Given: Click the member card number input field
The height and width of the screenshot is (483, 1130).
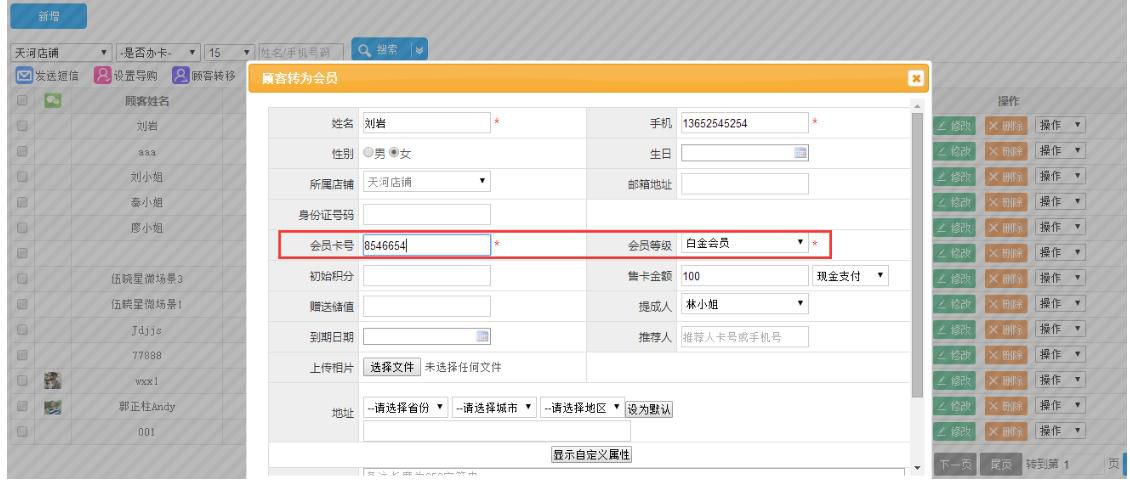Looking at the screenshot, I should point(426,244).
